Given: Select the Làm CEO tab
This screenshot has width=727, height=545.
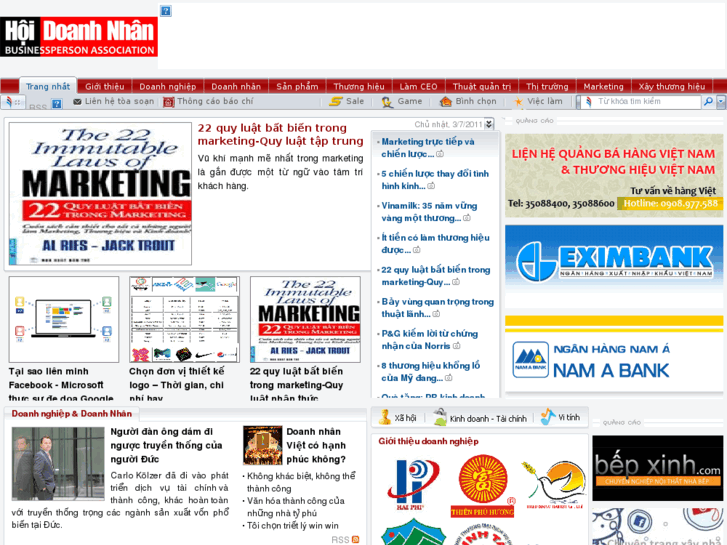Looking at the screenshot, I should [418, 86].
